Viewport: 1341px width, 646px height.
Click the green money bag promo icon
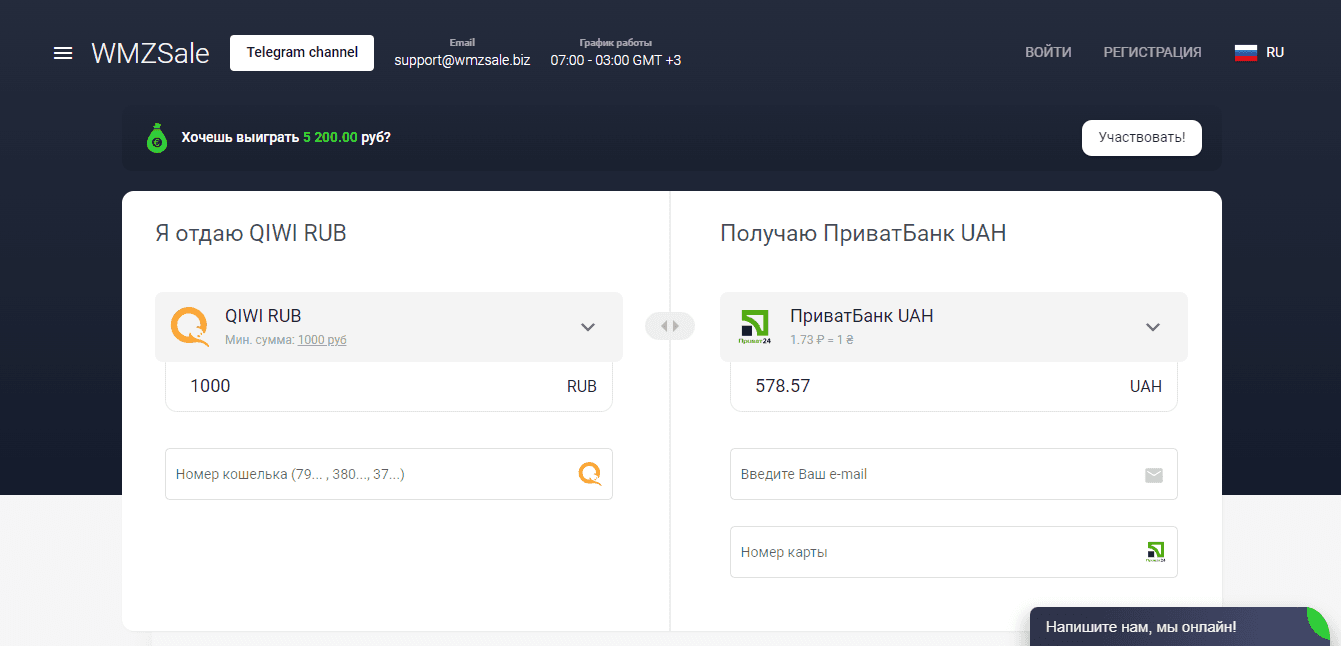pyautogui.click(x=157, y=137)
